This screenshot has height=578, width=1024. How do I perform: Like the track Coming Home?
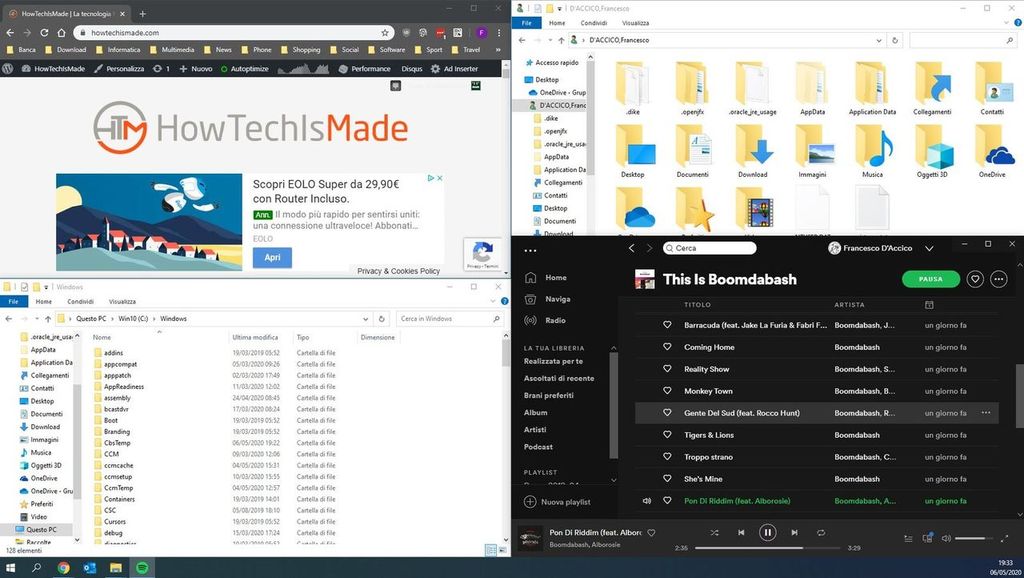(x=668, y=347)
